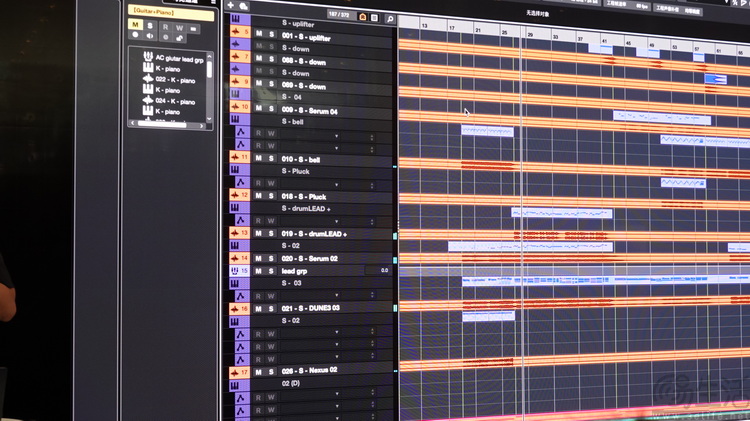Screen dimensions: 750x421
Task: Click audio track icon of 020 - S - Serum 02
Action: (235, 258)
